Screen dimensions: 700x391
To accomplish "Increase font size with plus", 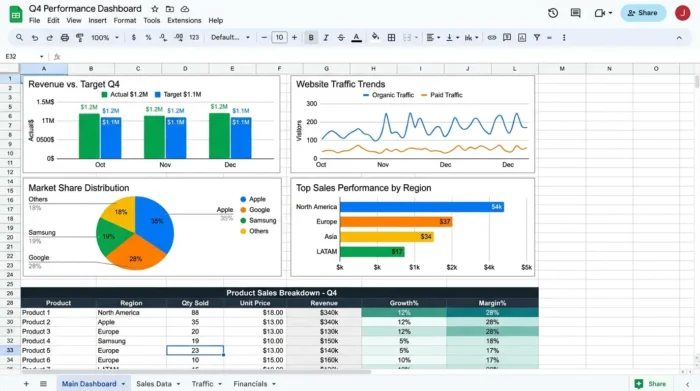I will click(x=294, y=37).
